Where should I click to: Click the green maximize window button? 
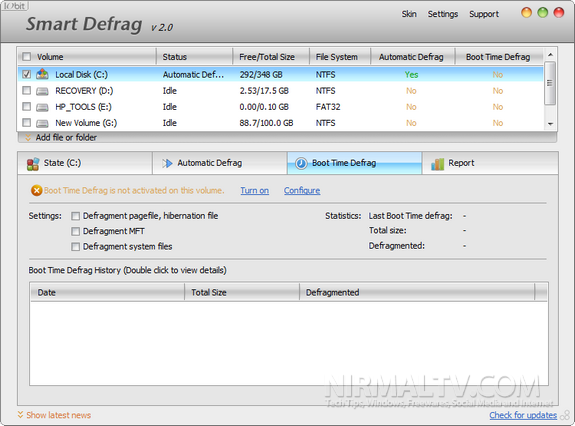[542, 12]
